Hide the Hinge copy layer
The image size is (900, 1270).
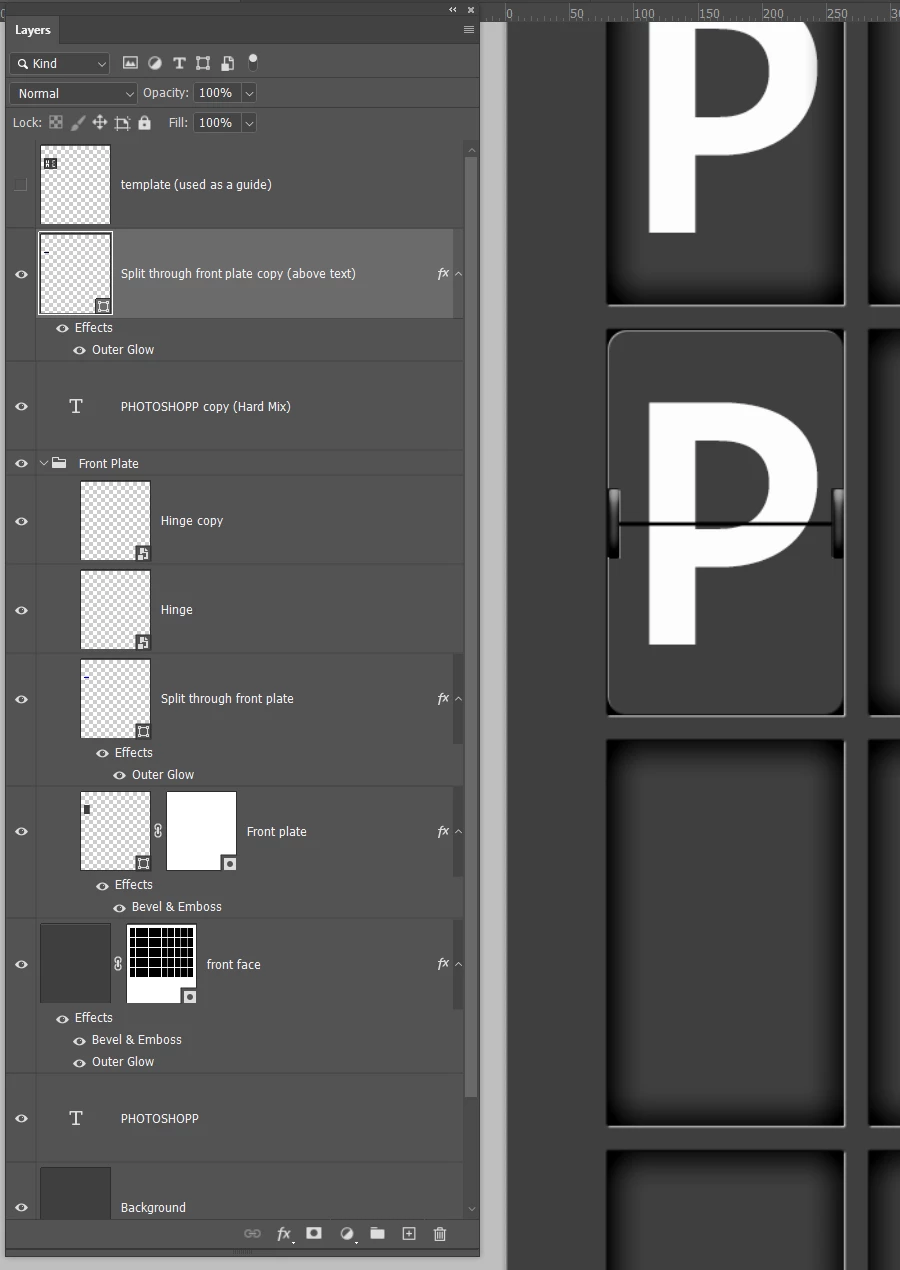(21, 521)
